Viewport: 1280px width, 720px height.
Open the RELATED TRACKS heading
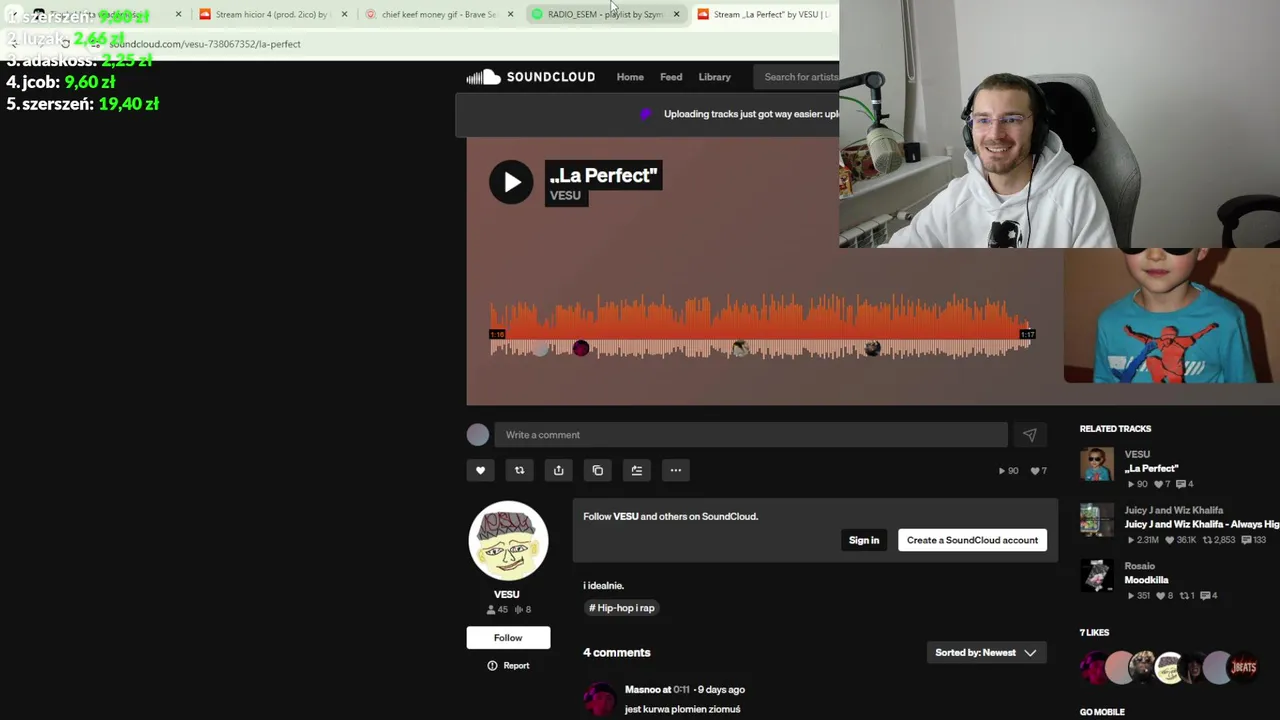tap(1115, 429)
